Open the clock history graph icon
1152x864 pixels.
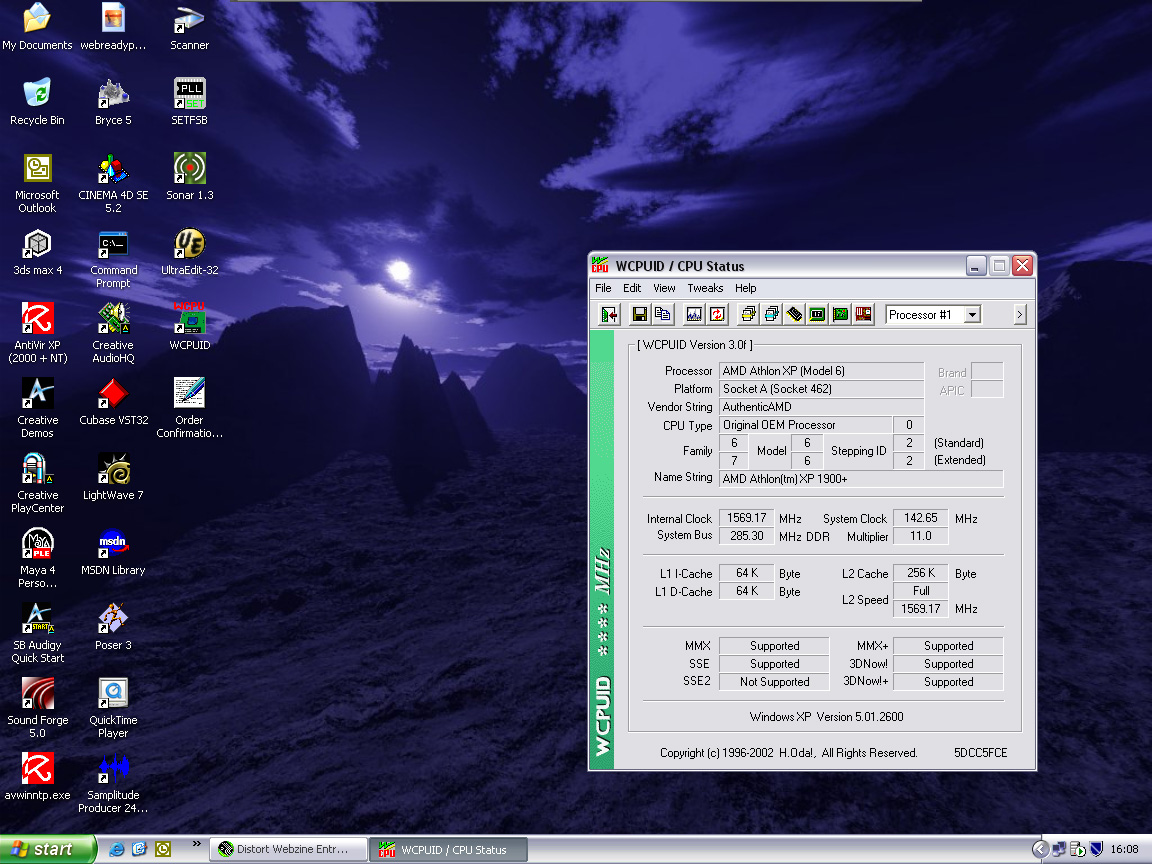694,315
